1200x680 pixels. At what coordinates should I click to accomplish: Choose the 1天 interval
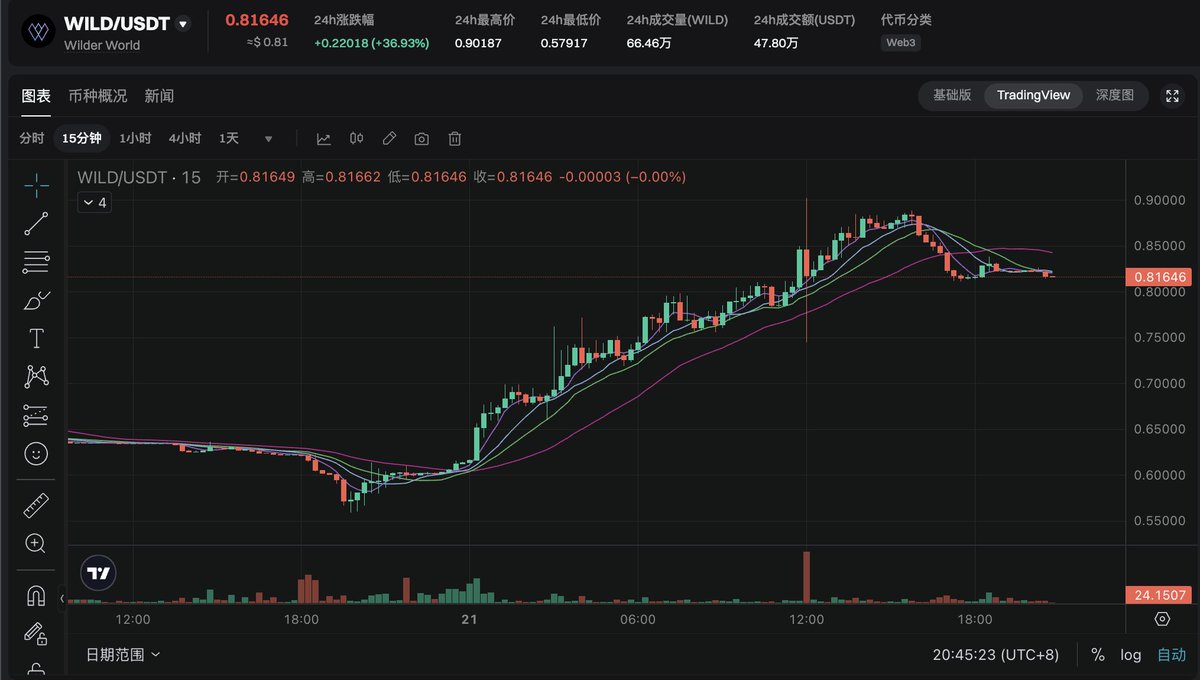229,139
